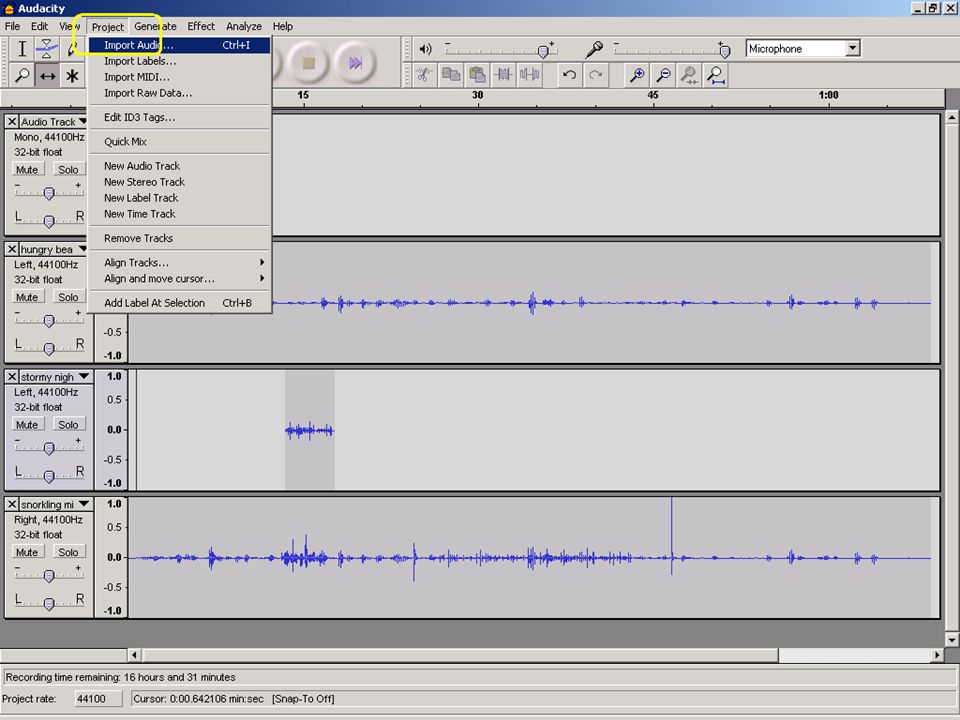Image resolution: width=960 pixels, height=720 pixels.
Task: Select the Envelope tool
Action: point(47,48)
